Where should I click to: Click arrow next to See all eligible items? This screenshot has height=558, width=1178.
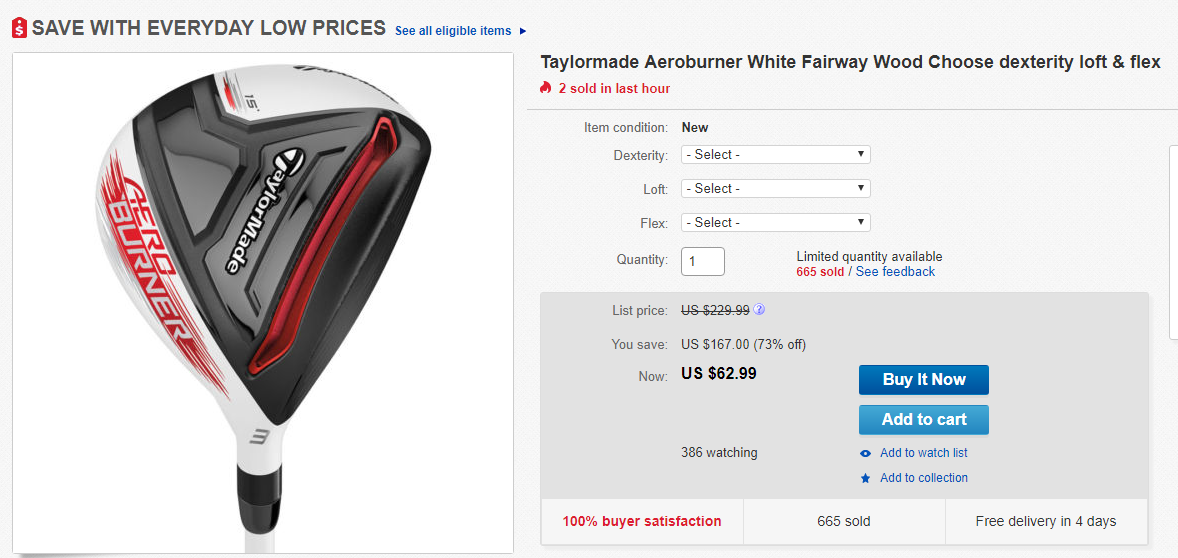tap(523, 31)
